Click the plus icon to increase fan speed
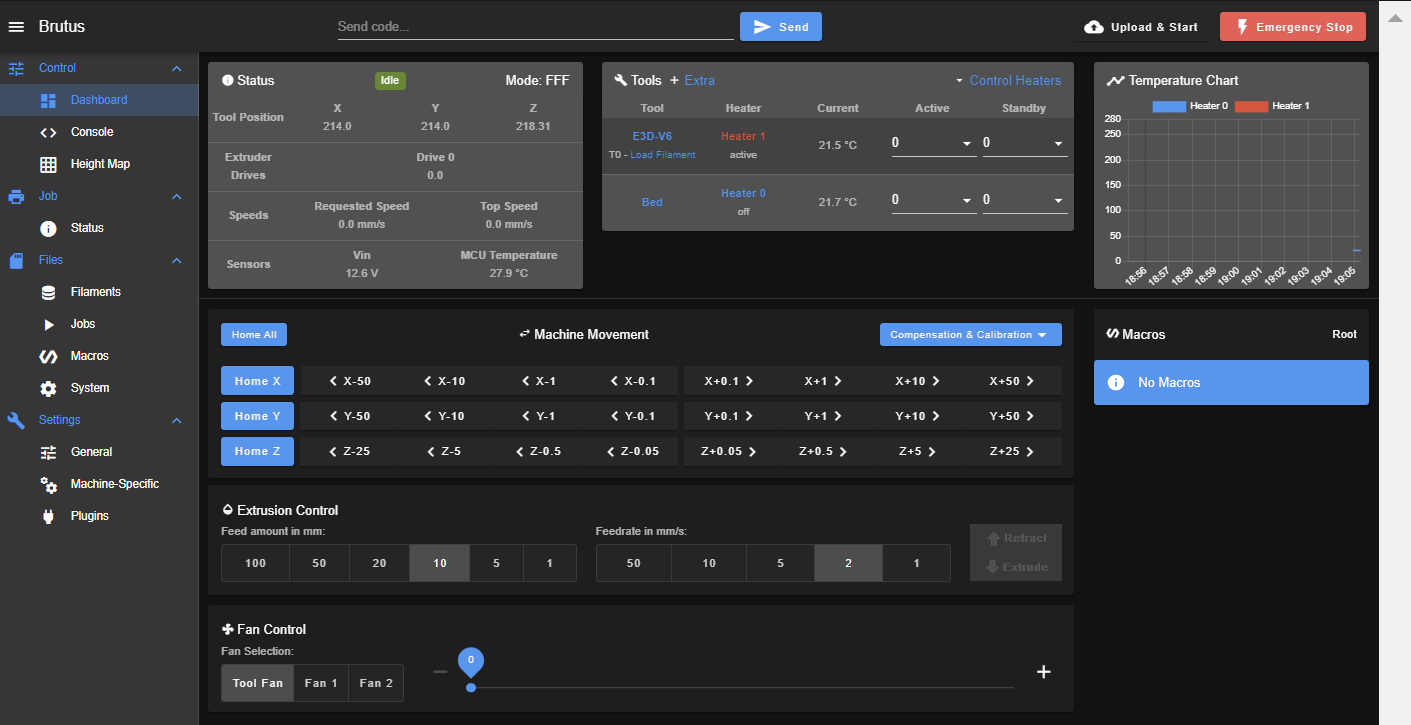Viewport: 1411px width, 725px height. point(1044,672)
